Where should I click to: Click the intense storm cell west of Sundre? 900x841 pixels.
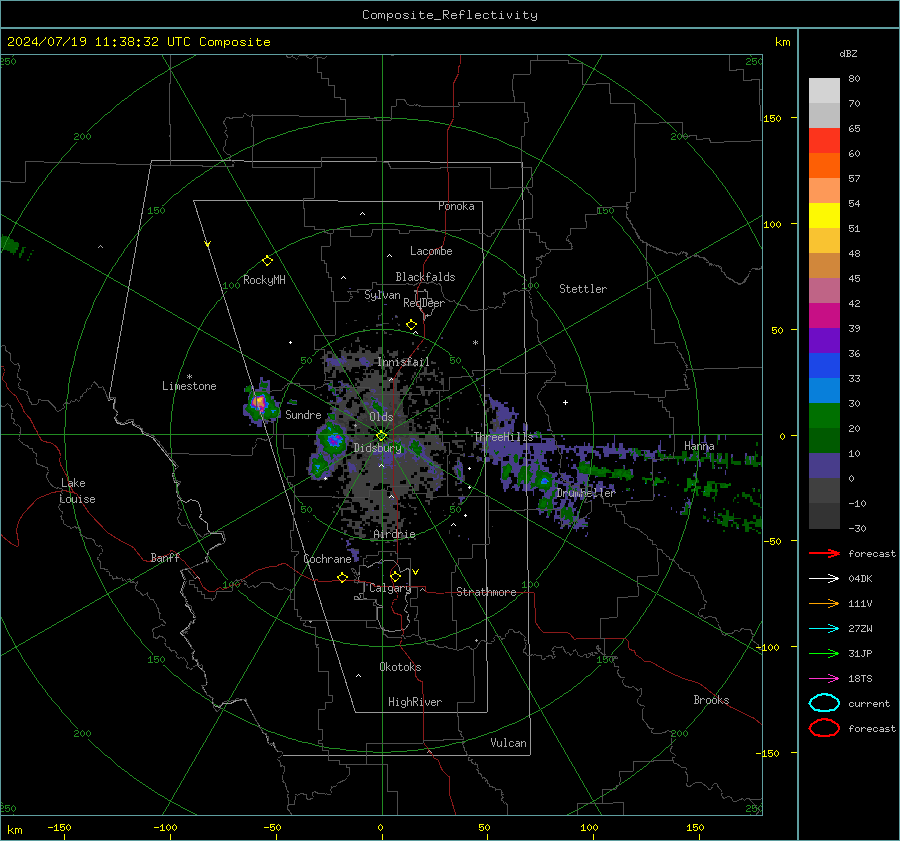tap(260, 402)
